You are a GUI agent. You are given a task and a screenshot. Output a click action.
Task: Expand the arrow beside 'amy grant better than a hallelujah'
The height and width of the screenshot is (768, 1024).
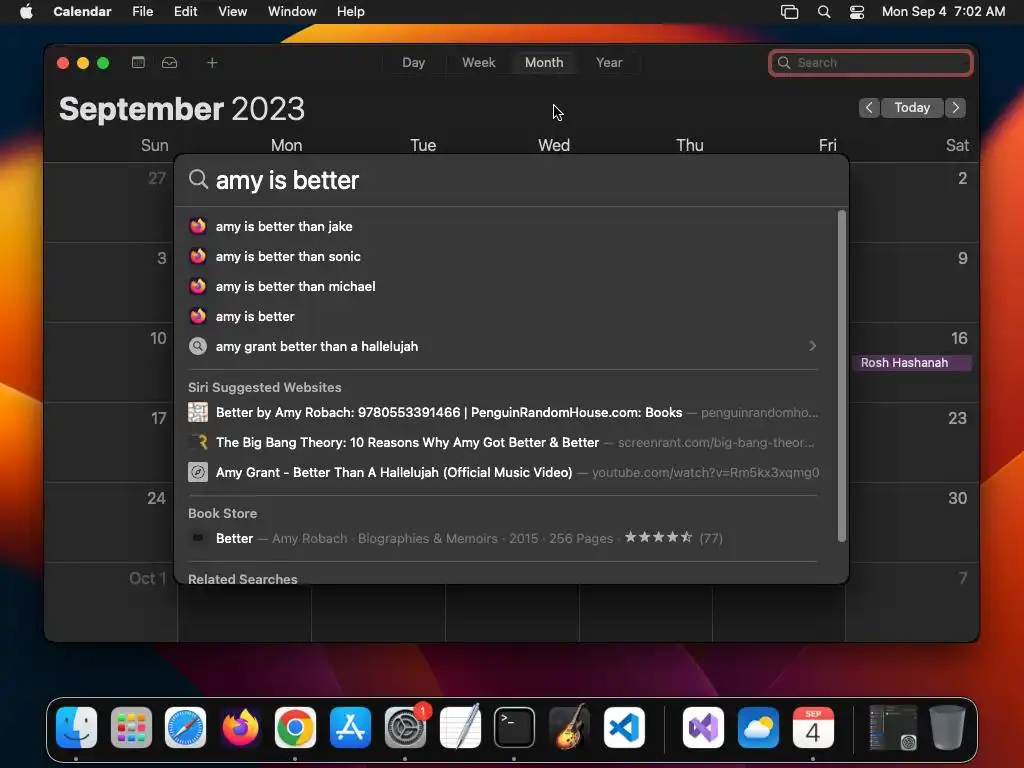point(812,346)
